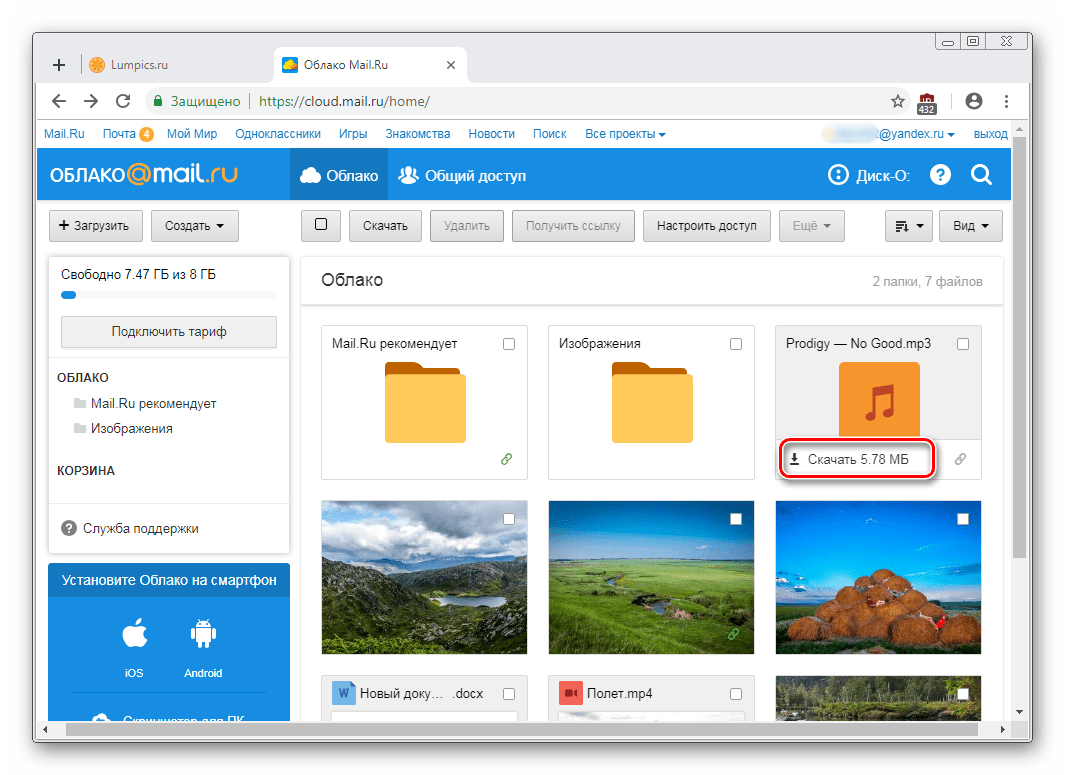The width and height of the screenshot is (1065, 775).
Task: Select checkbox for Prodigy — No Good.mp3
Action: 963,344
